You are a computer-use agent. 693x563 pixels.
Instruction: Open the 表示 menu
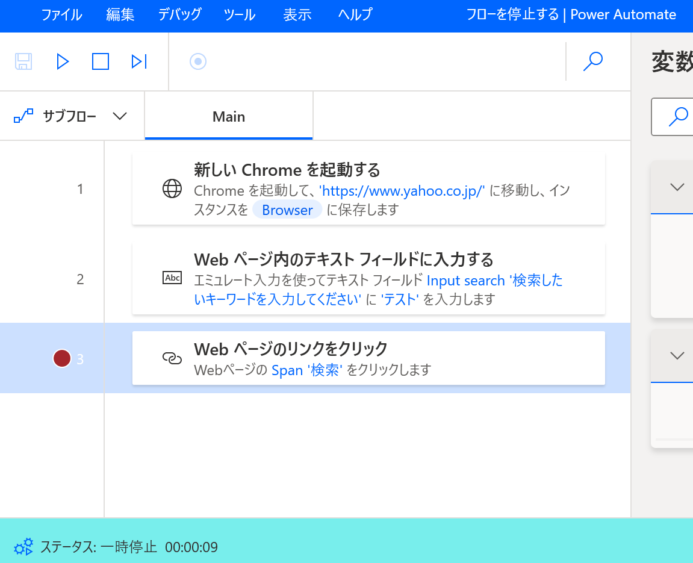[x=297, y=15]
